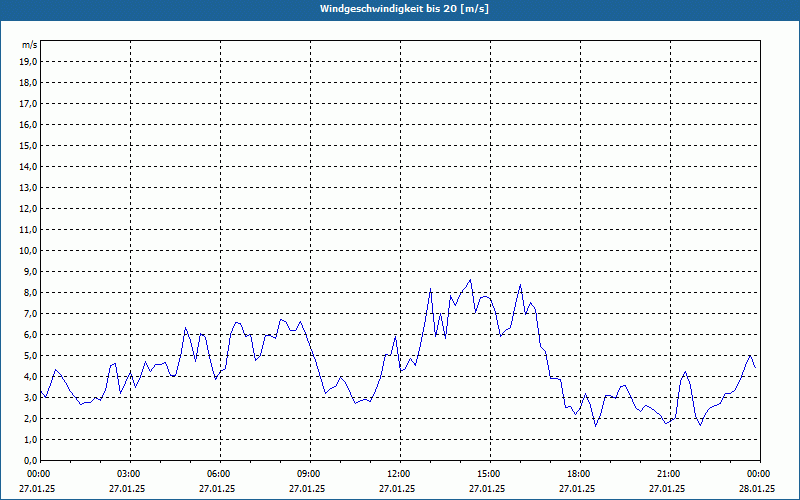Select the 9,0 y-axis value
The image size is (800, 500).
click(x=30, y=271)
